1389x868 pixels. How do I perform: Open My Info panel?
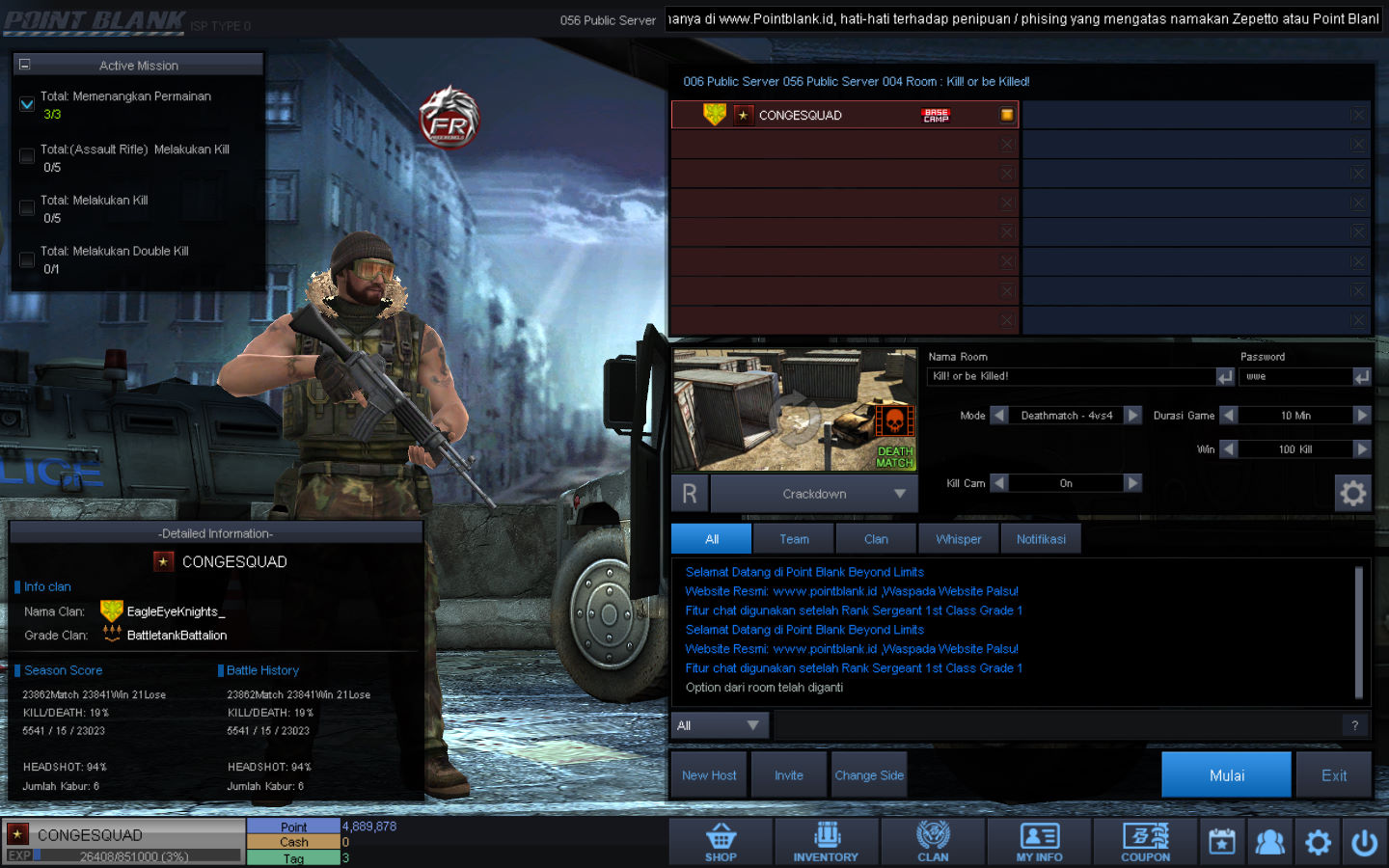coord(1039,842)
